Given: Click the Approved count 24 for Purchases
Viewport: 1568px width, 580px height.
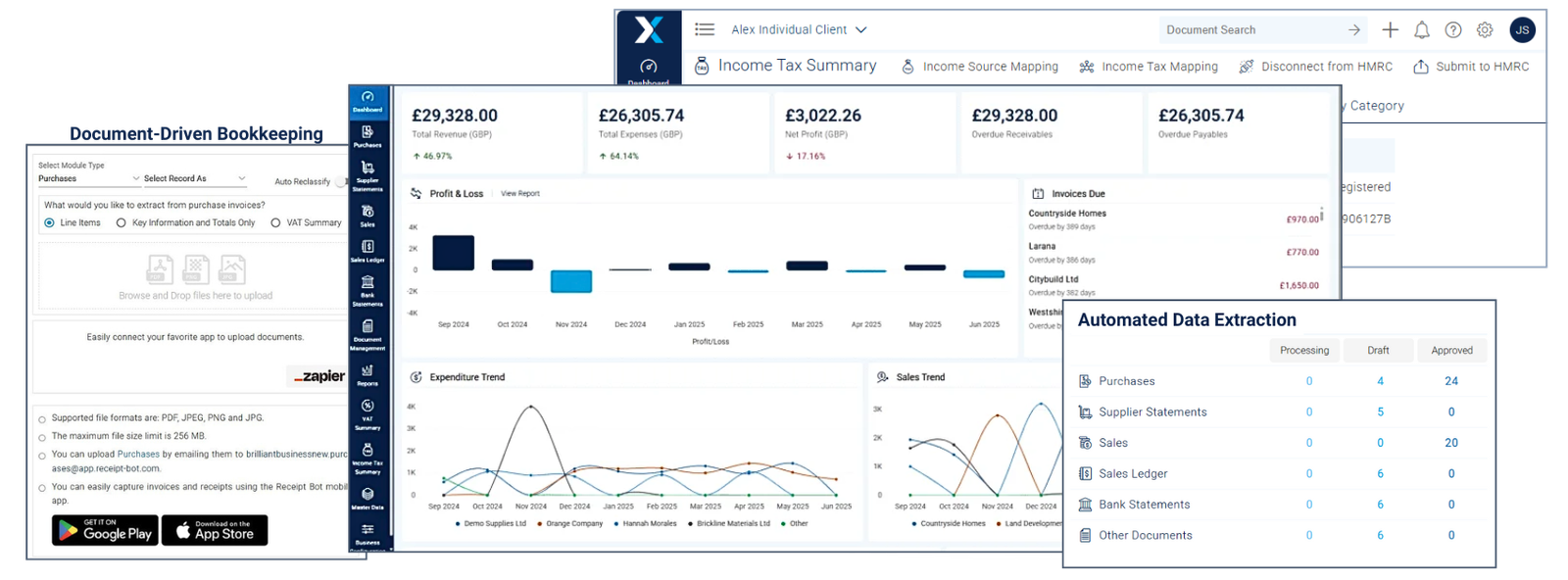Looking at the screenshot, I should [1451, 381].
